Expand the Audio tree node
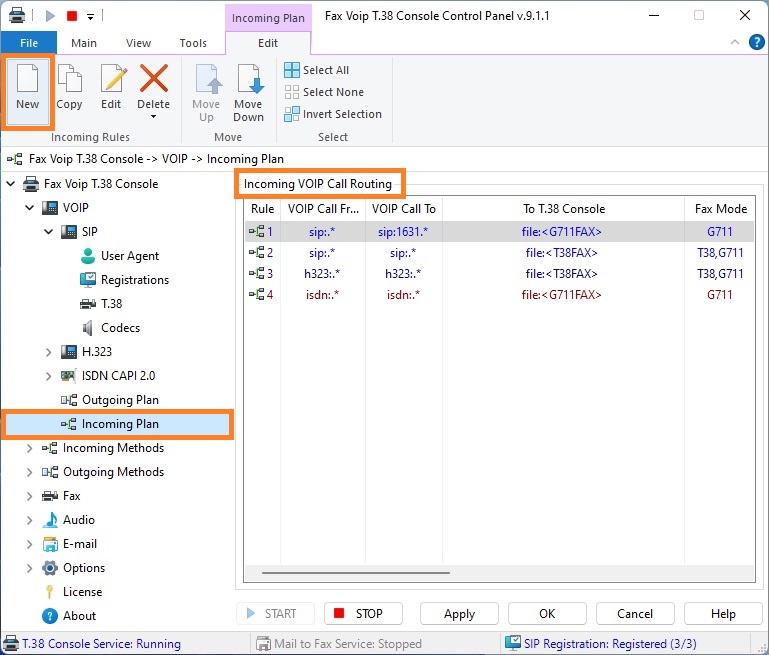 [30, 520]
